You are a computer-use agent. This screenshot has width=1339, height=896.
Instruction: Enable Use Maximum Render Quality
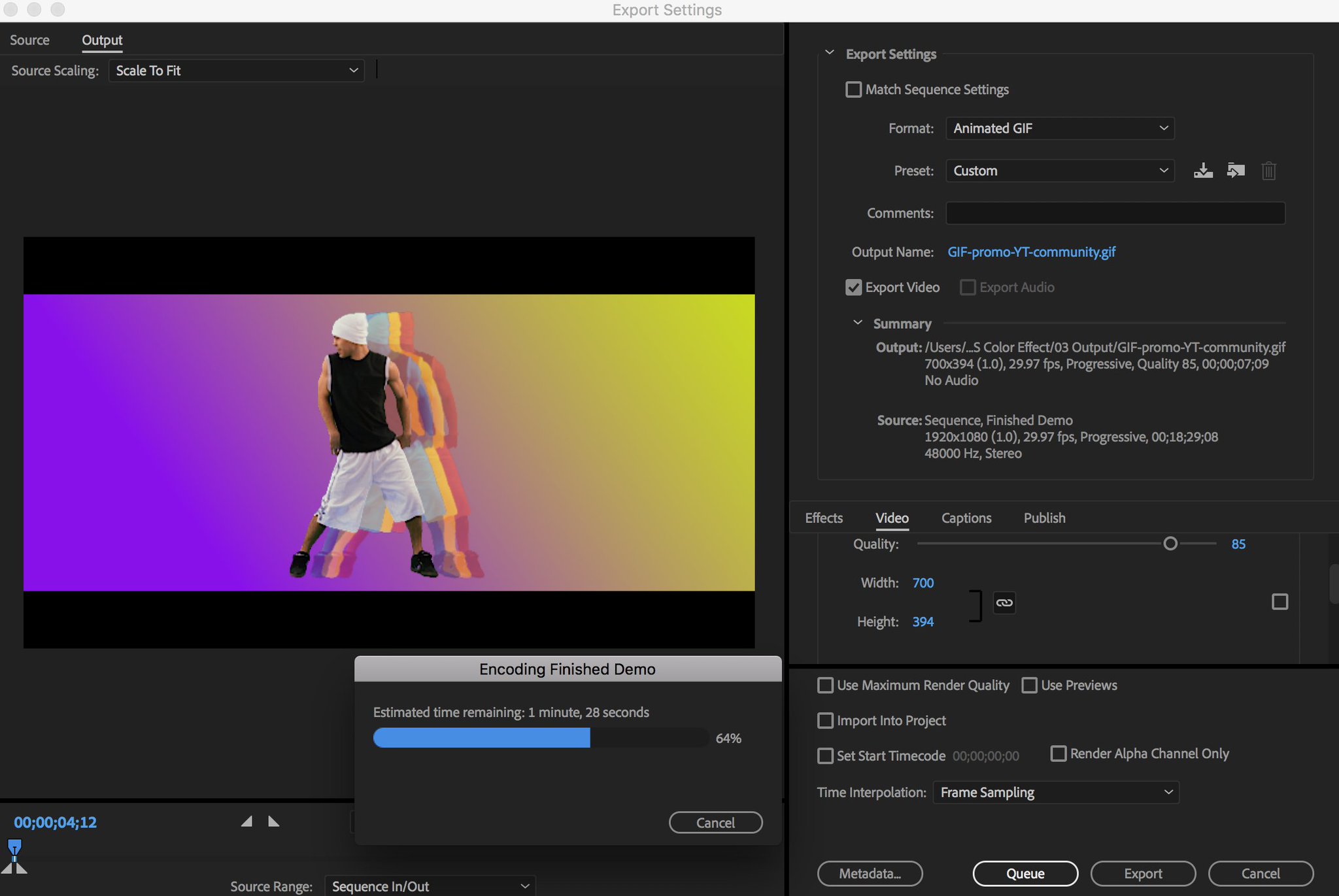pos(826,685)
